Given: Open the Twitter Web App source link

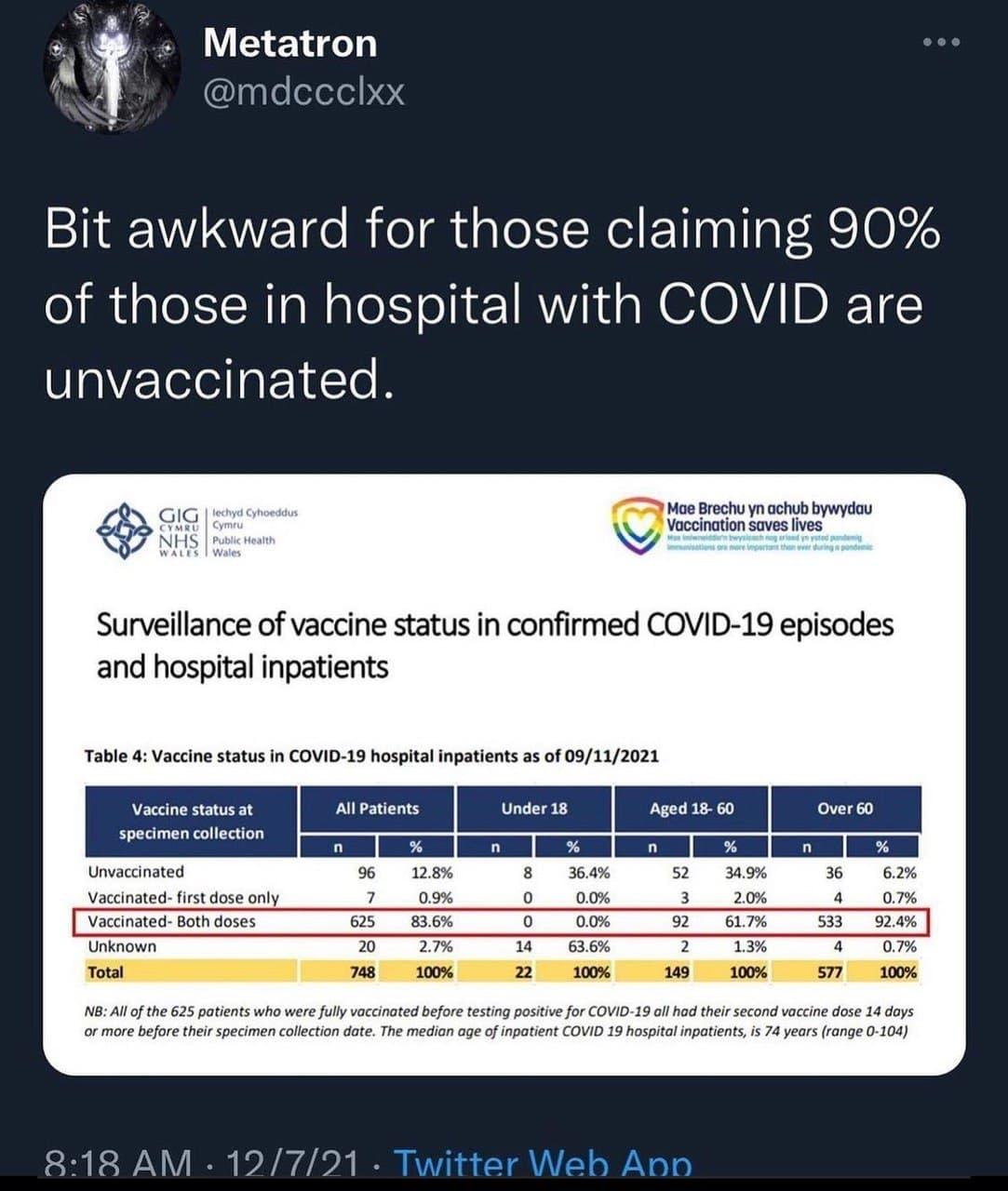Looking at the screenshot, I should [543, 1164].
